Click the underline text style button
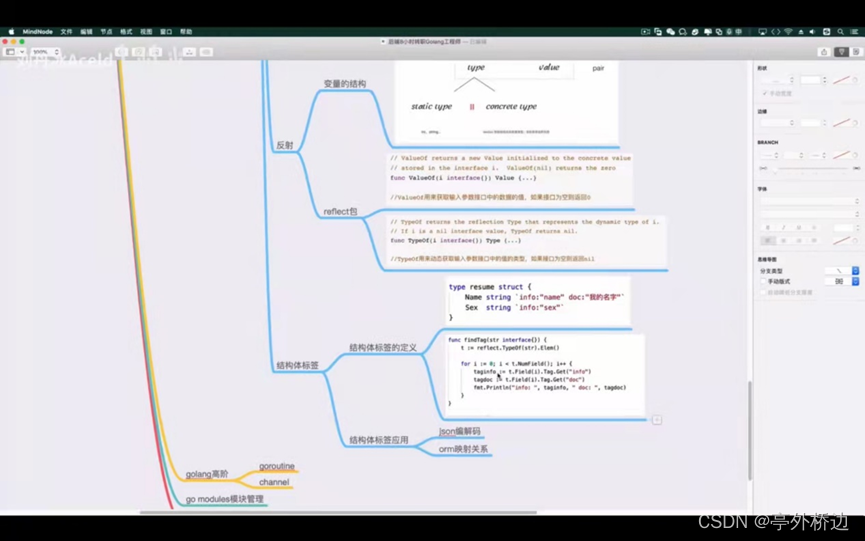Image resolution: width=865 pixels, height=541 pixels. click(x=798, y=227)
